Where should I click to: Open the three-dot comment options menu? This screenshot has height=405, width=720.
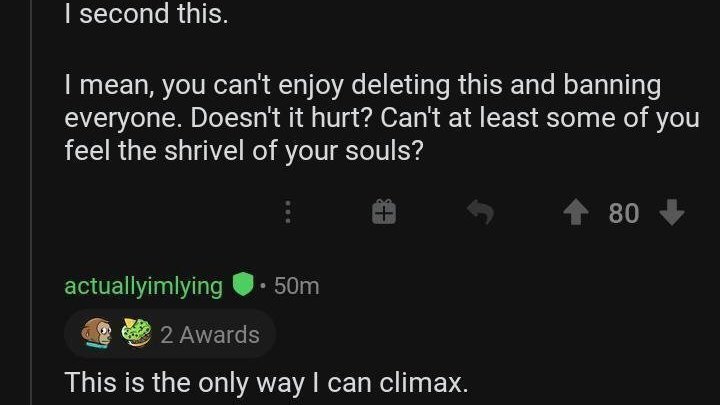point(287,212)
